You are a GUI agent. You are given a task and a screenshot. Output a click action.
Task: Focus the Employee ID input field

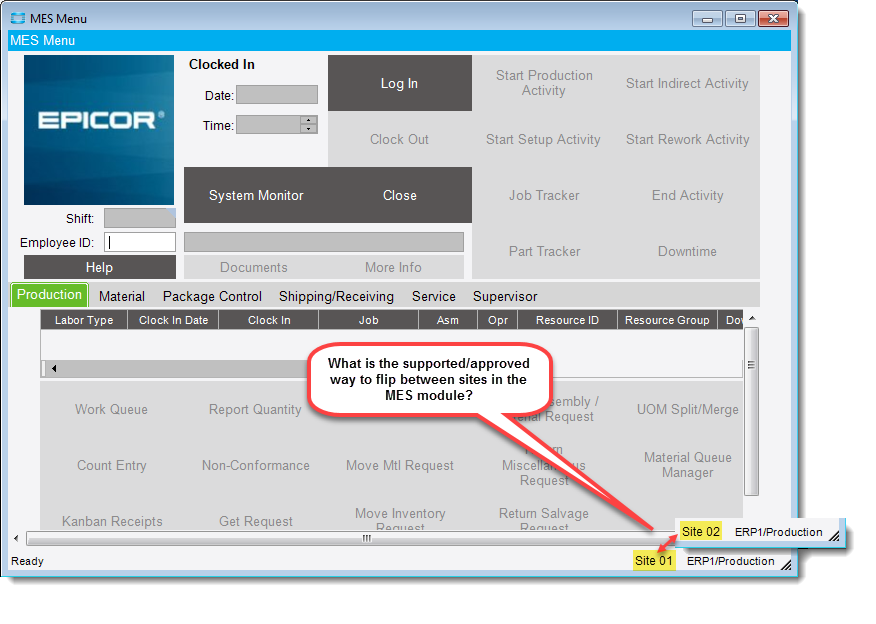point(140,242)
